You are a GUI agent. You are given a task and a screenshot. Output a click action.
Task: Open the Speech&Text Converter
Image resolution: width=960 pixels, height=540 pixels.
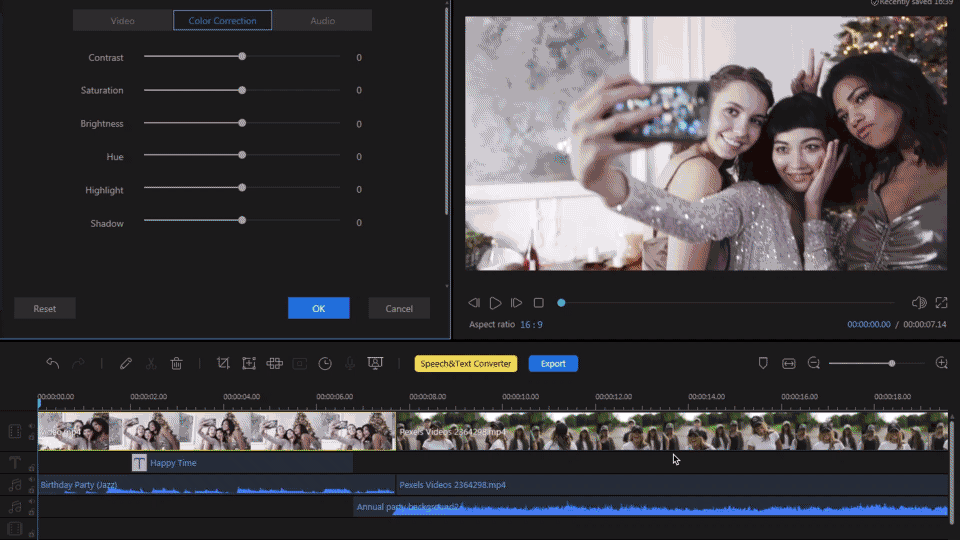465,364
